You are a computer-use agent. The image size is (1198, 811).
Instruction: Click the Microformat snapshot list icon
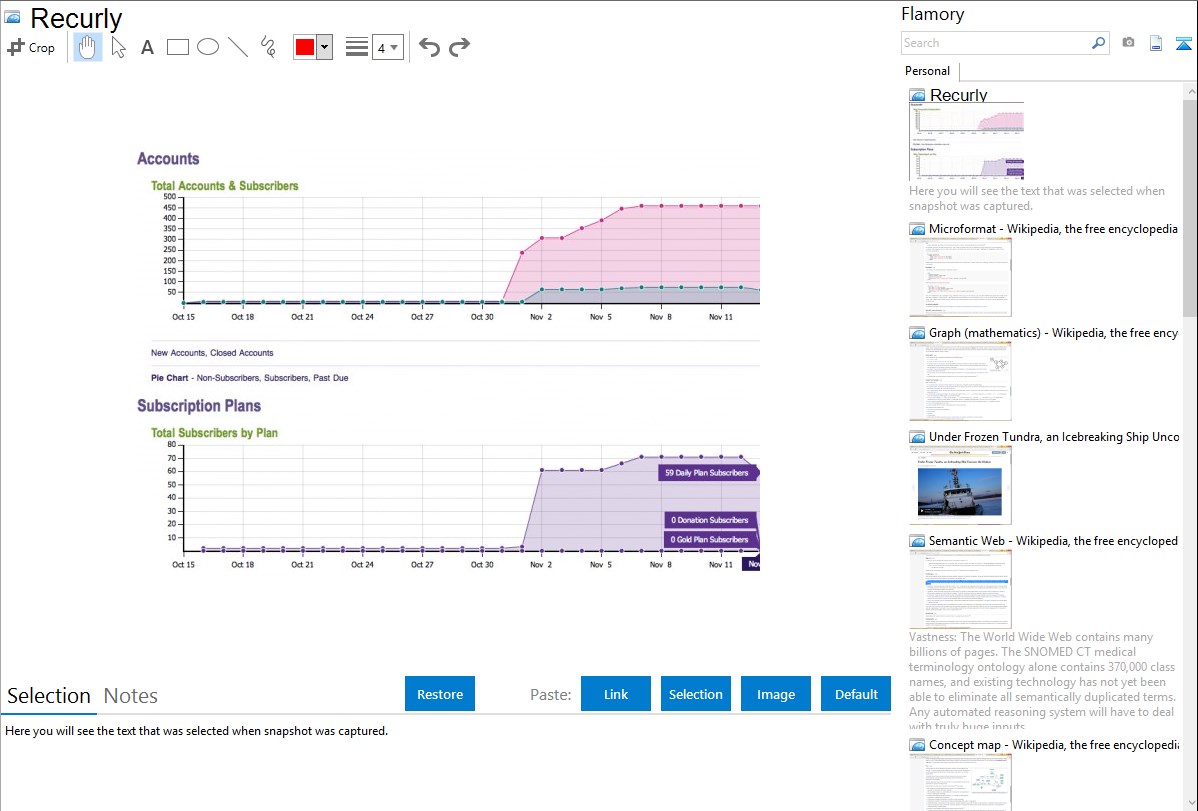[x=917, y=229]
